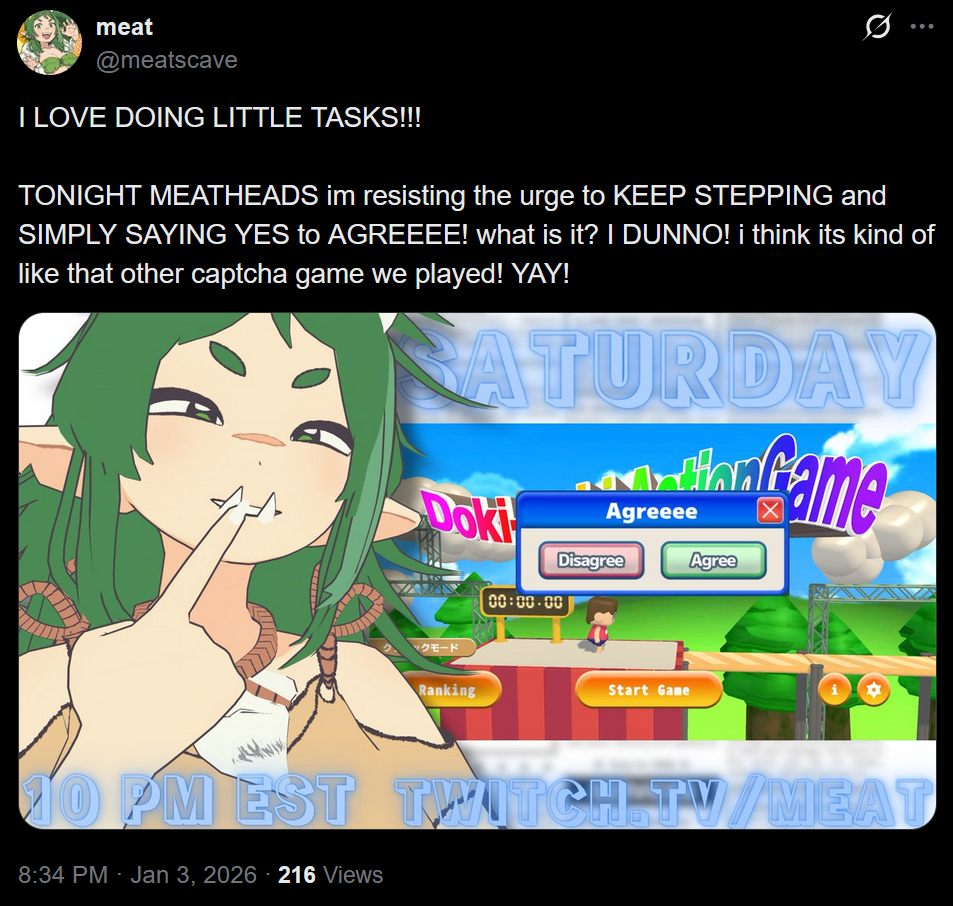The height and width of the screenshot is (906, 953).
Task: Click the meat display name
Action: click(125, 27)
